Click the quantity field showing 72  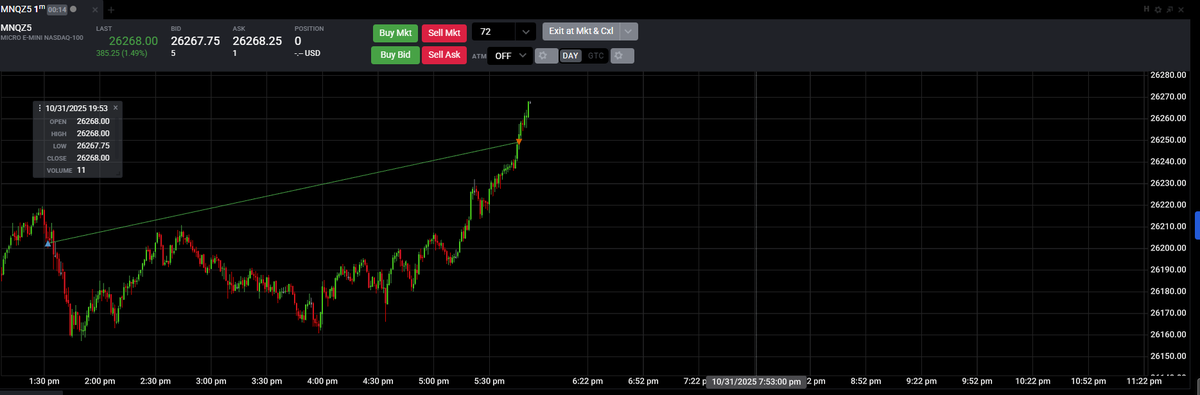494,32
